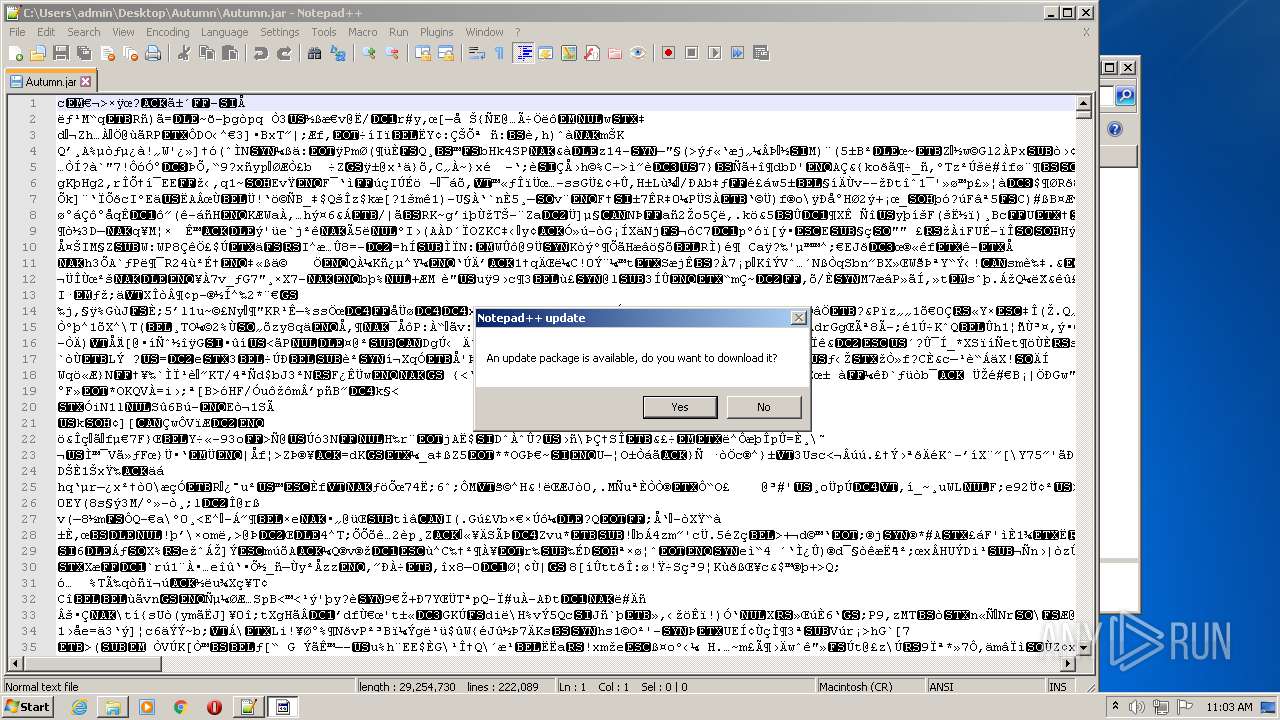Open the user defined language icon
1280x720 pixels.
[545, 52]
